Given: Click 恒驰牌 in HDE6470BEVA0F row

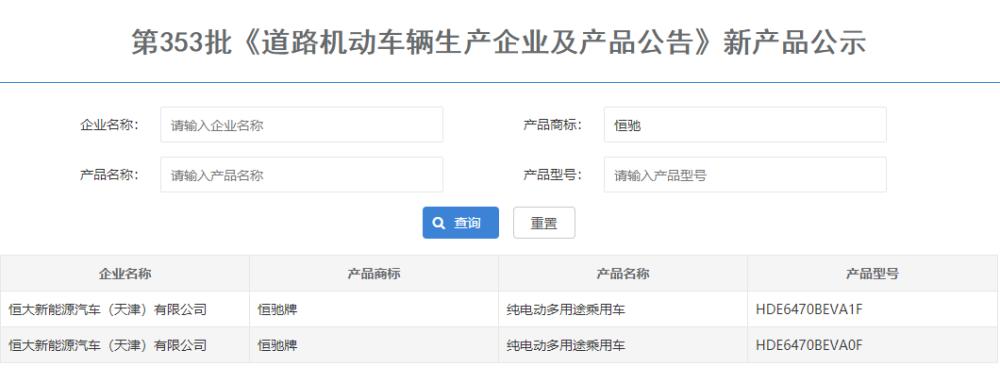Looking at the screenshot, I should point(277,345).
